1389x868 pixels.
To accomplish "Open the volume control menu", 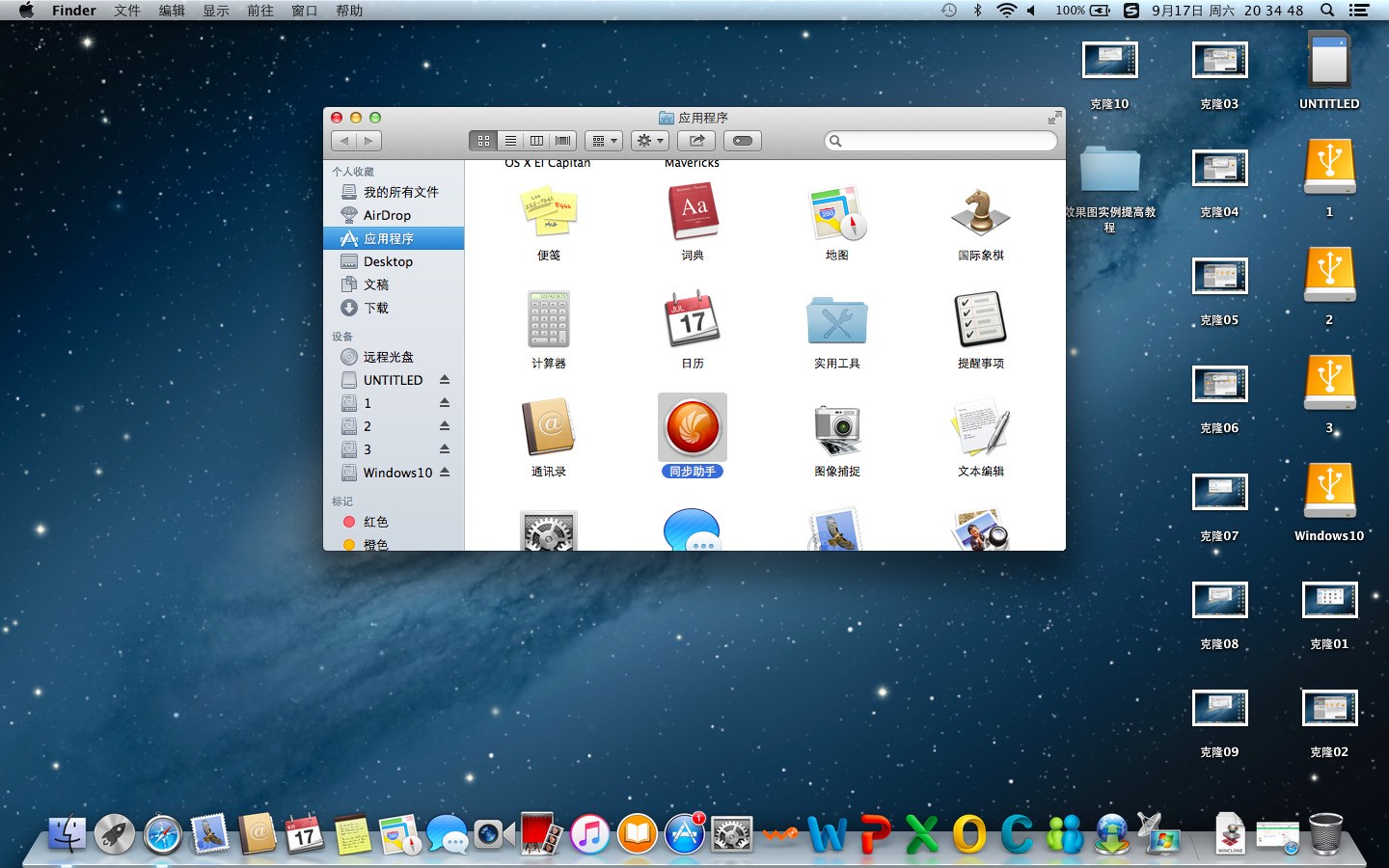I will (x=1032, y=11).
